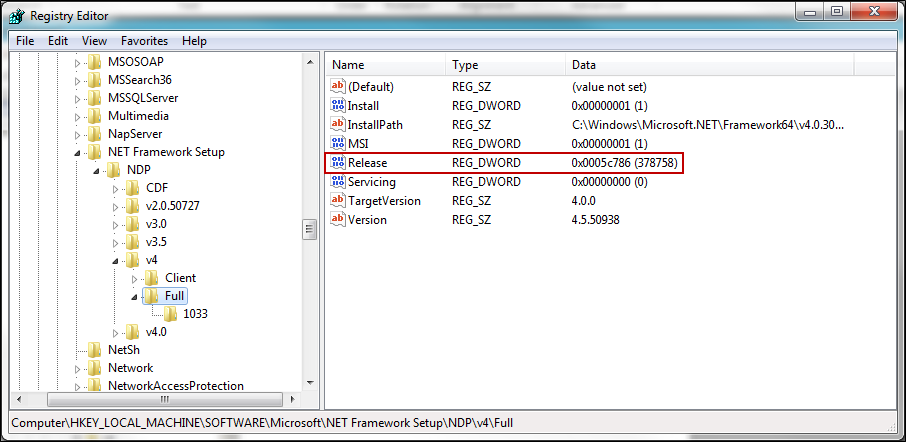The image size is (906, 442).
Task: Open the Edit menu
Action: pos(58,41)
